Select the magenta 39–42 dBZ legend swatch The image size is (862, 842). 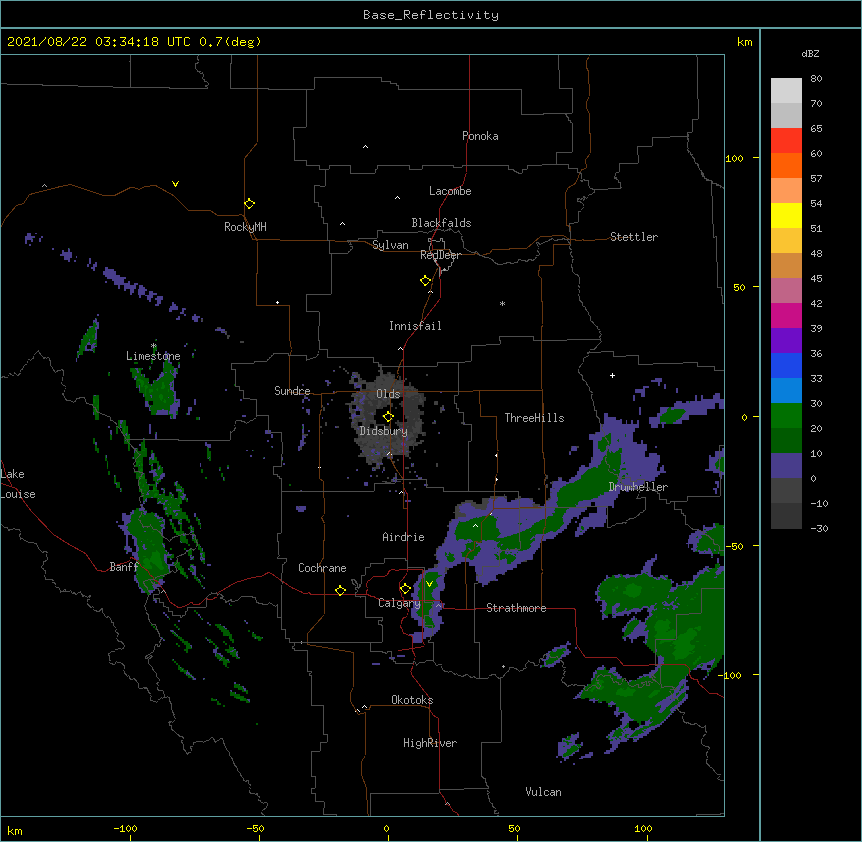[x=786, y=316]
